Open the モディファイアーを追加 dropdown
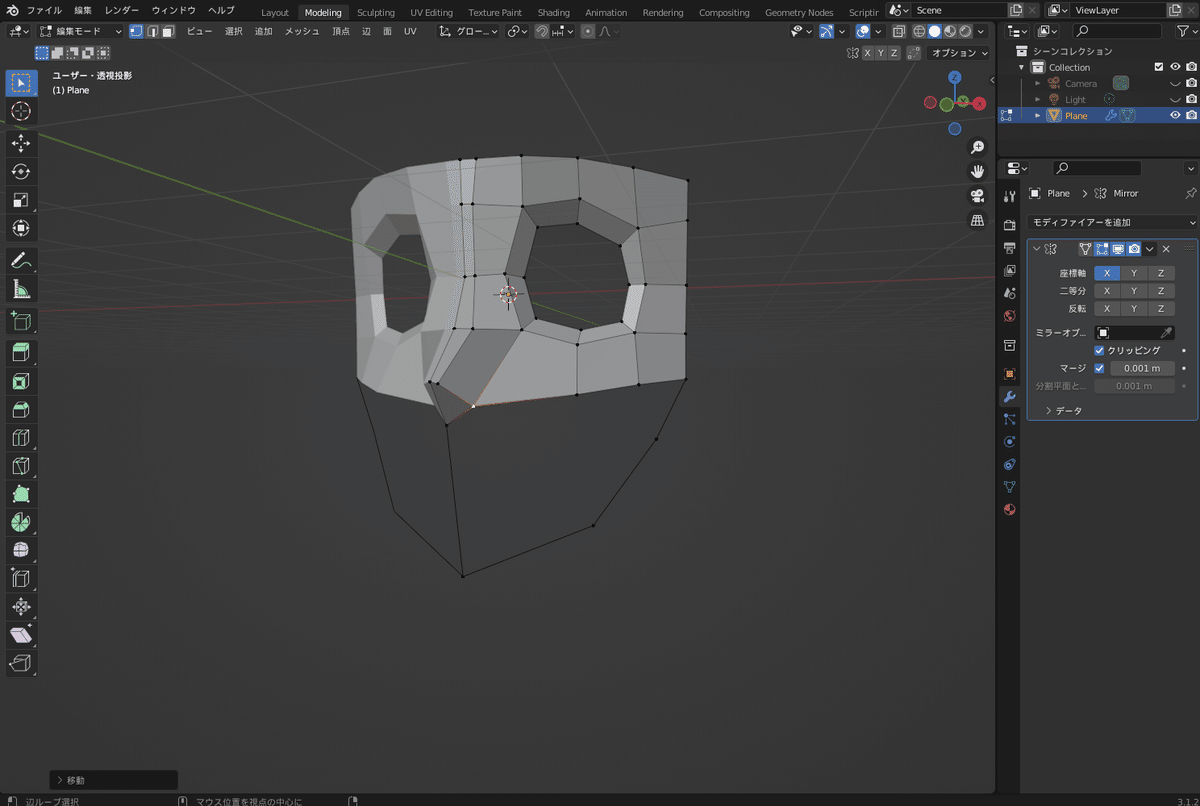Viewport: 1200px width, 806px height. (1112, 222)
